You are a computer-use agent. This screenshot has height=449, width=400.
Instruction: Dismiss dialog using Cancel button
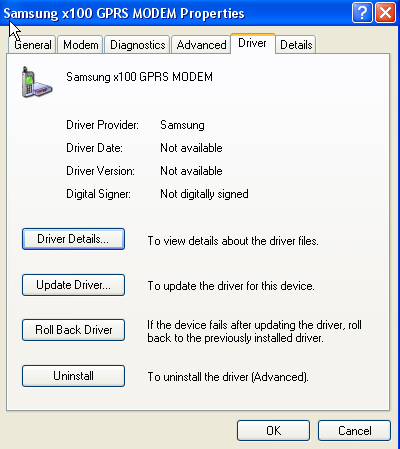point(354,431)
